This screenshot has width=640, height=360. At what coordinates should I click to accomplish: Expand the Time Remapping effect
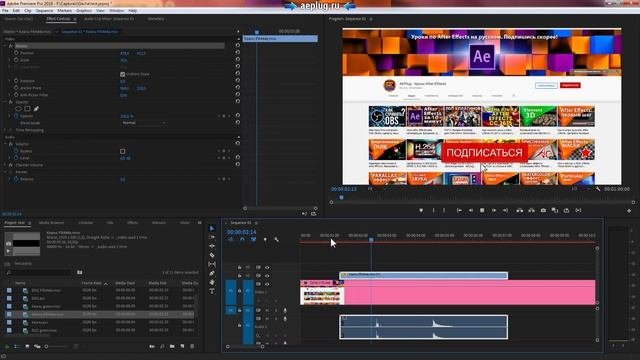(x=5, y=130)
